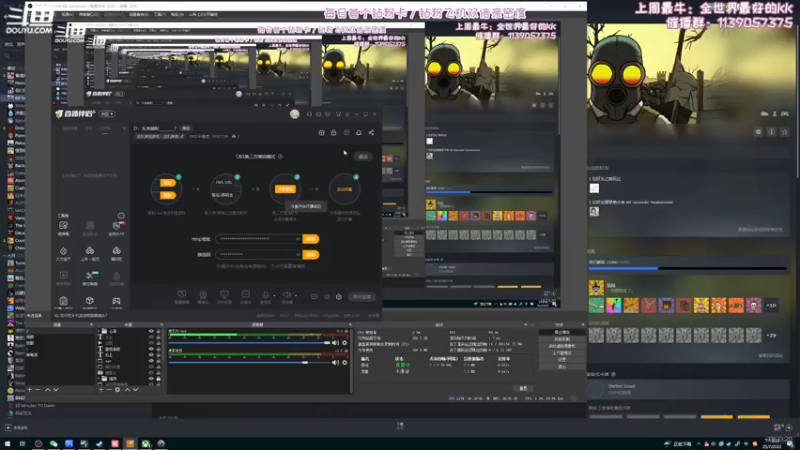The image size is (800, 450).
Task: Open the Windows Start button
Action: pyautogui.click(x=7, y=444)
